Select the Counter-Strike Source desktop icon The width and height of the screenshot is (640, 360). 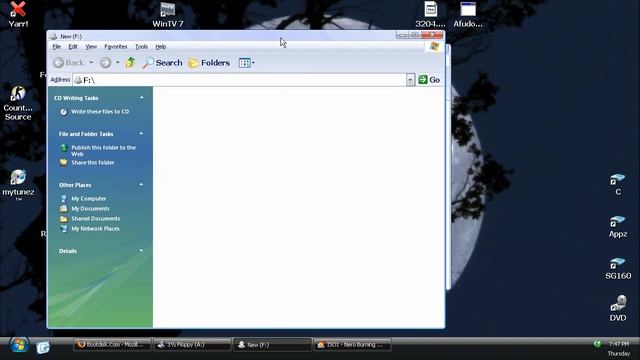pyautogui.click(x=18, y=103)
